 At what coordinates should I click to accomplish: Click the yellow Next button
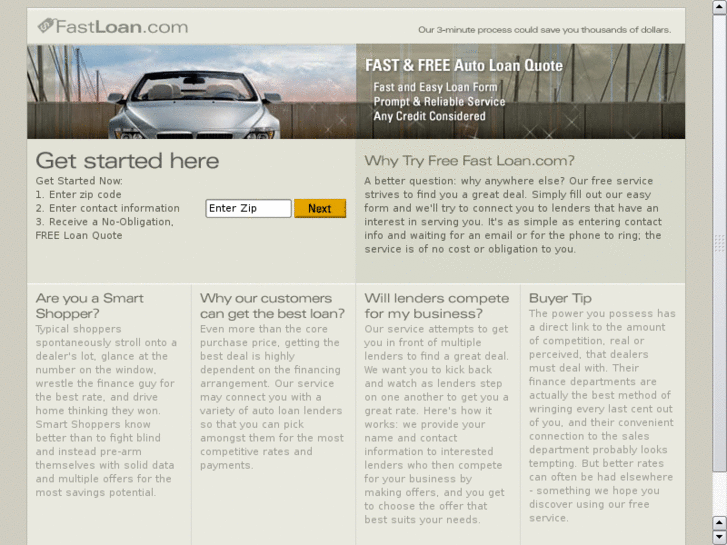320,208
